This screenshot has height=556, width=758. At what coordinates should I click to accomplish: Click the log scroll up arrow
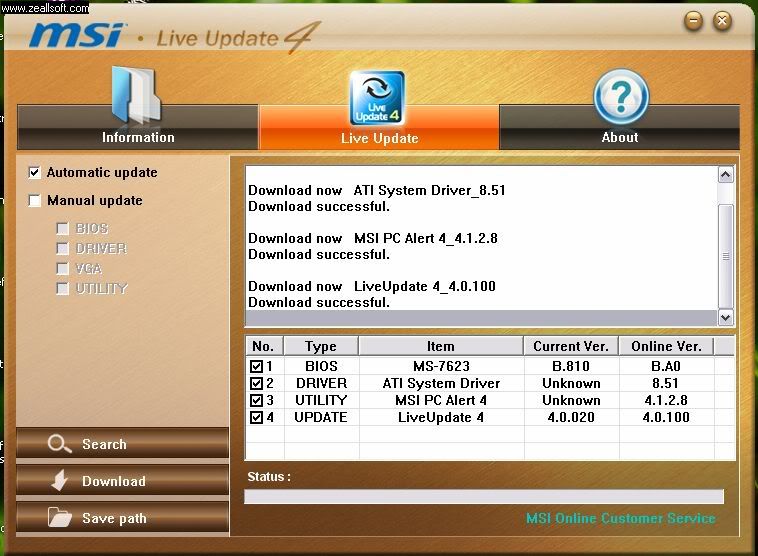coord(726,175)
